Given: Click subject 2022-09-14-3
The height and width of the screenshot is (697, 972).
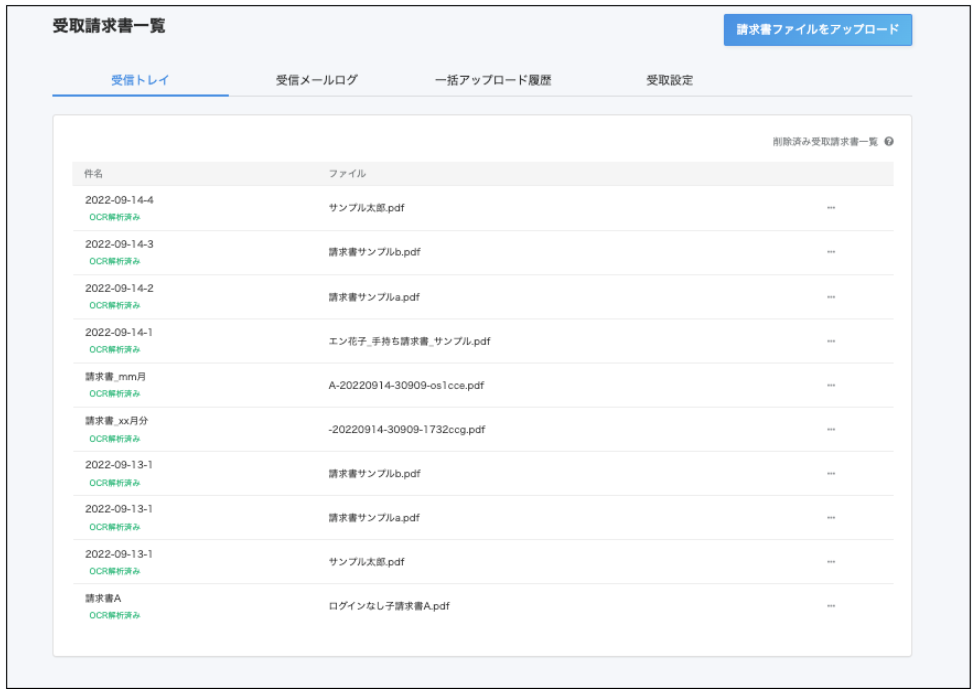Looking at the screenshot, I should click(x=119, y=244).
